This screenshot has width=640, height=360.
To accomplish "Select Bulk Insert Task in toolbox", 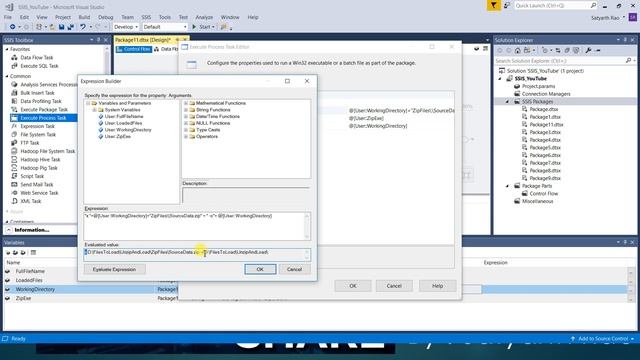I will coord(37,93).
